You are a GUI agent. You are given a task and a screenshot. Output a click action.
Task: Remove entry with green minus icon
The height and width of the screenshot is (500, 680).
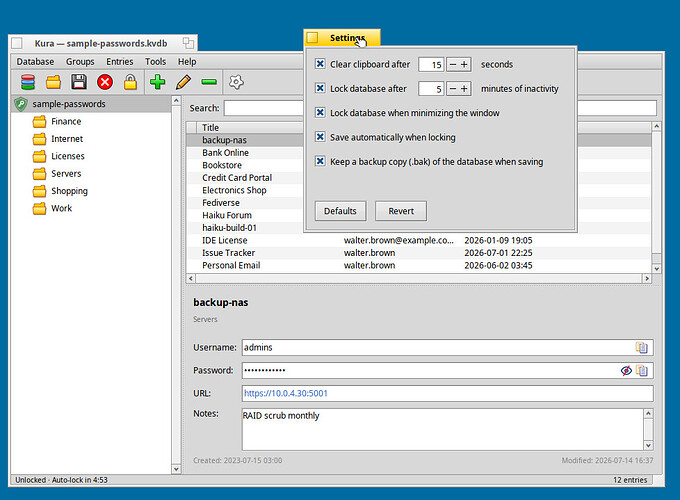click(209, 82)
